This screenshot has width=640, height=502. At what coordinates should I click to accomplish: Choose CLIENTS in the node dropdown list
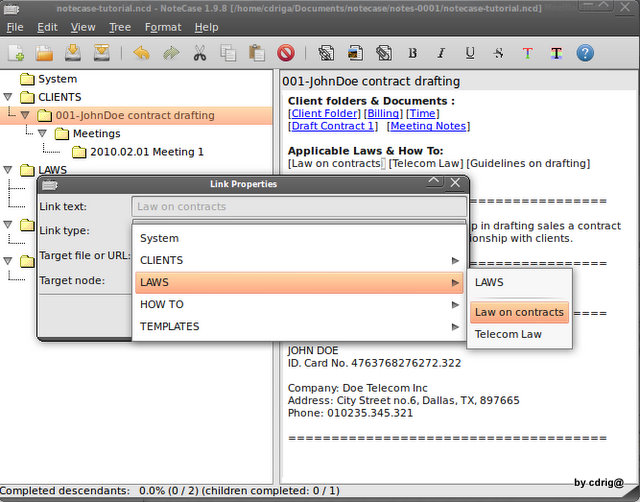[x=299, y=260]
